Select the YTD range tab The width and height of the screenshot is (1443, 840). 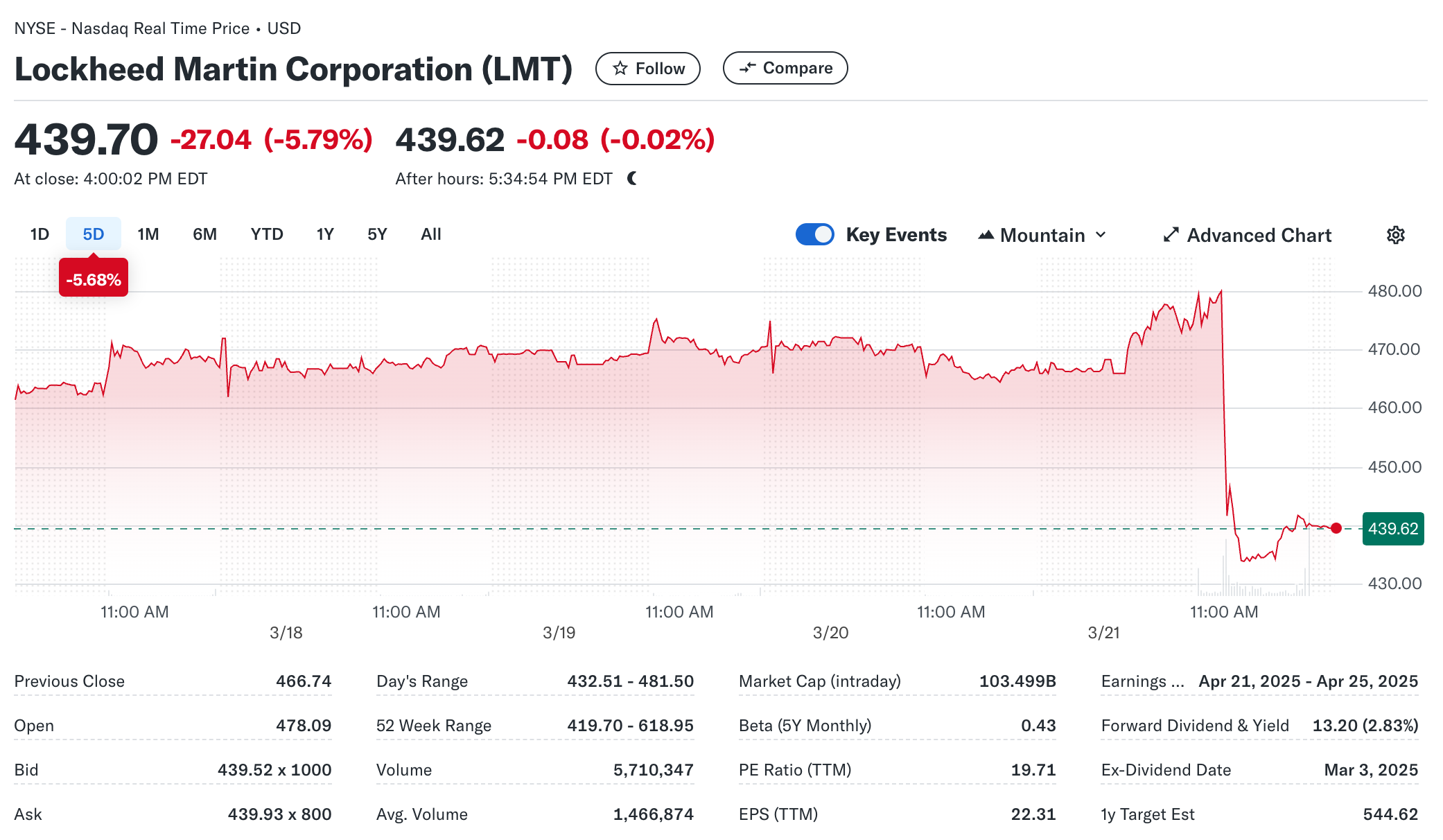click(267, 234)
